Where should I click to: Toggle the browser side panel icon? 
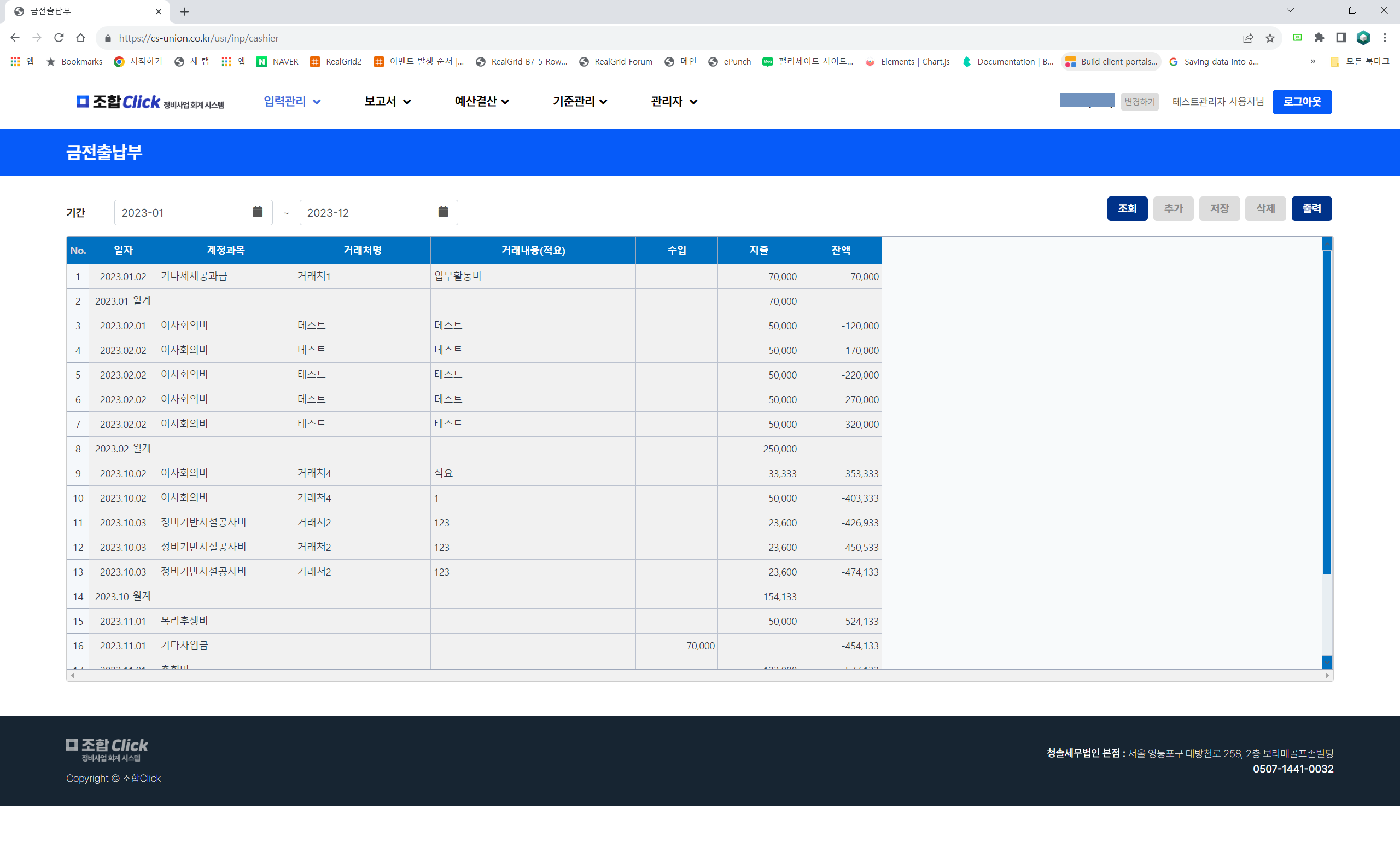point(1341,38)
